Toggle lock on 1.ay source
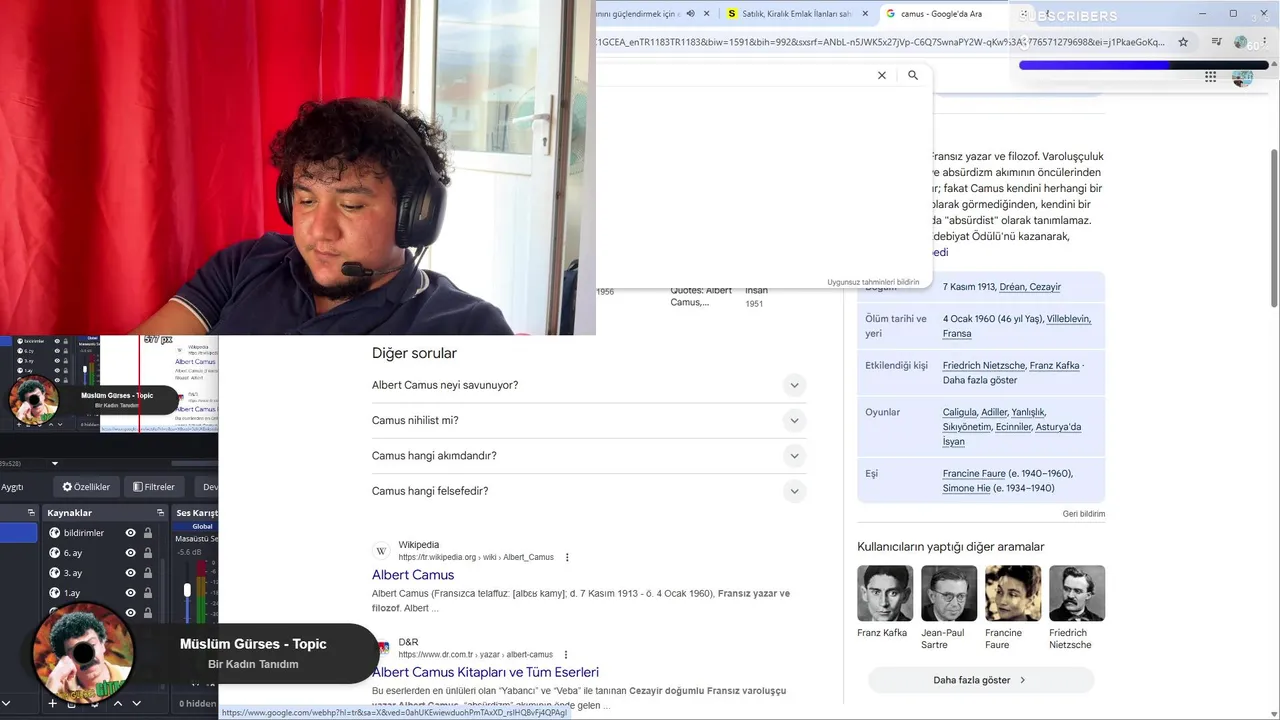 [x=148, y=593]
